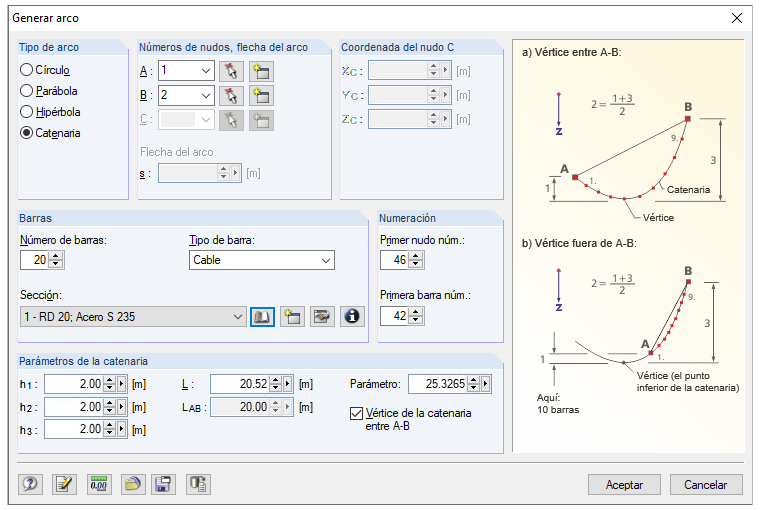Click the Primer nudo núm. field
The width and height of the screenshot is (760, 510).
[x=395, y=260]
